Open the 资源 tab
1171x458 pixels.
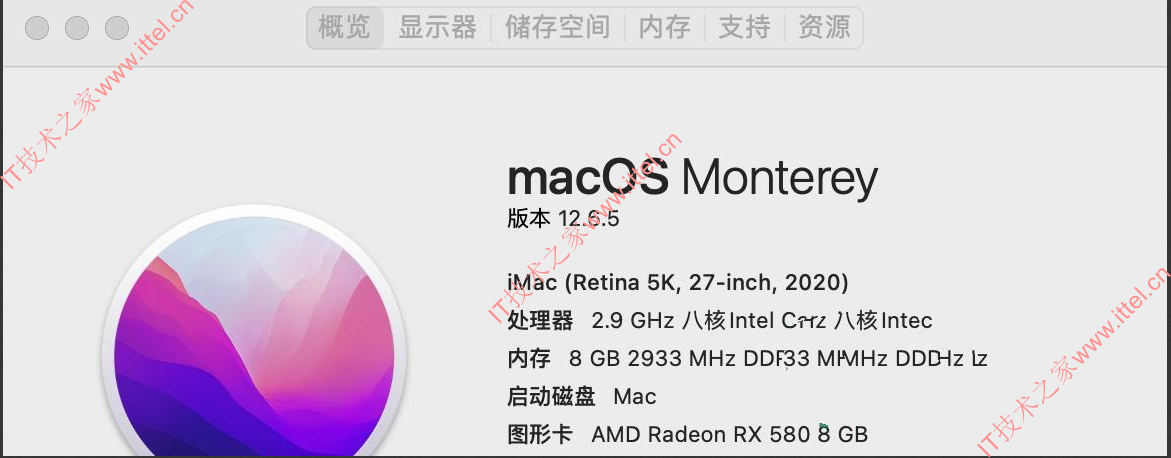pyautogui.click(x=824, y=28)
